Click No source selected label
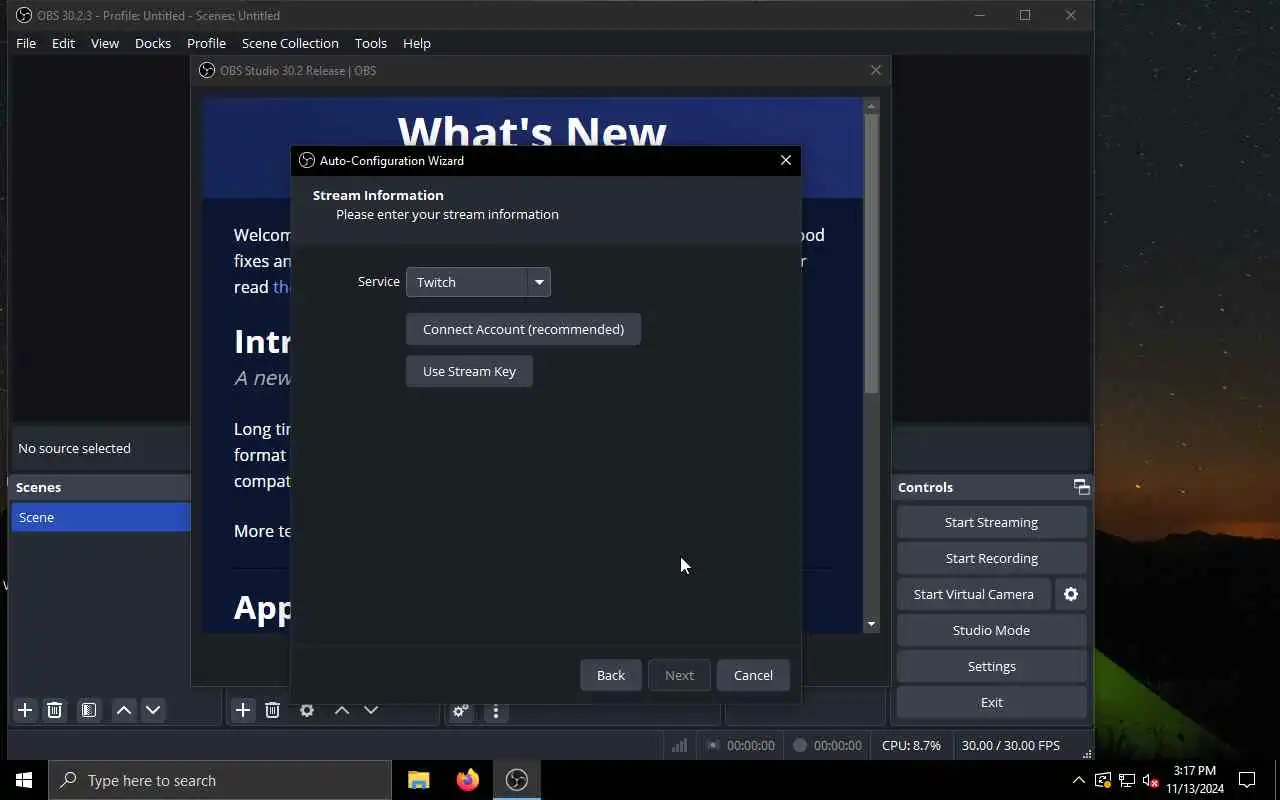1280x800 pixels. (74, 448)
